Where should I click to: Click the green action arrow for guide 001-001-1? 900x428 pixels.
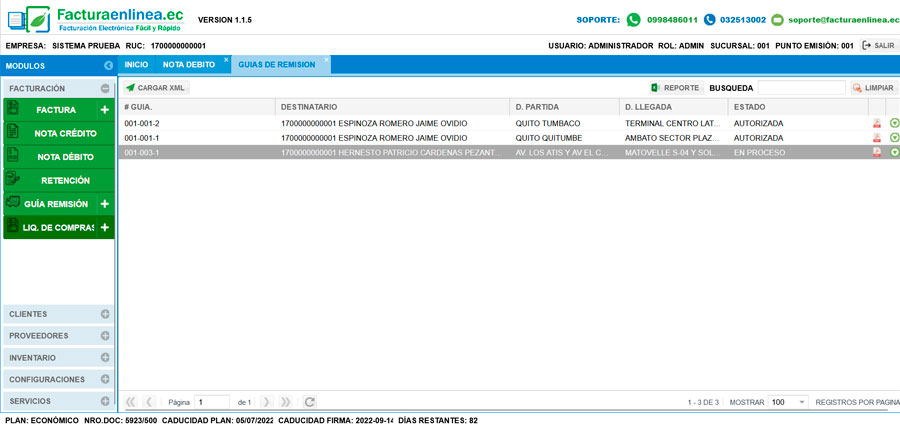click(894, 138)
